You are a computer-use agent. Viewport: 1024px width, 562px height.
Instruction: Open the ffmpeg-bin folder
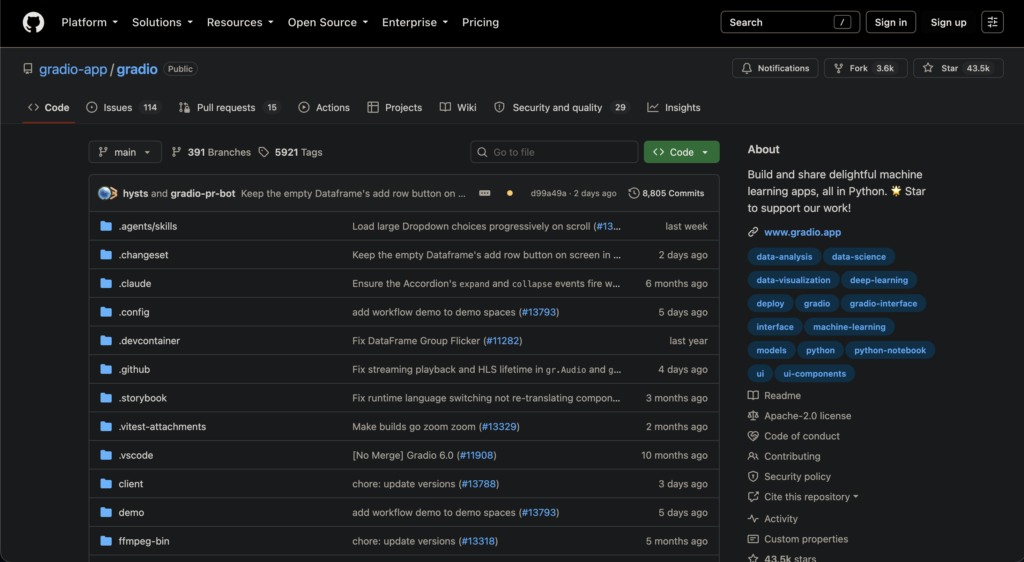tap(144, 541)
